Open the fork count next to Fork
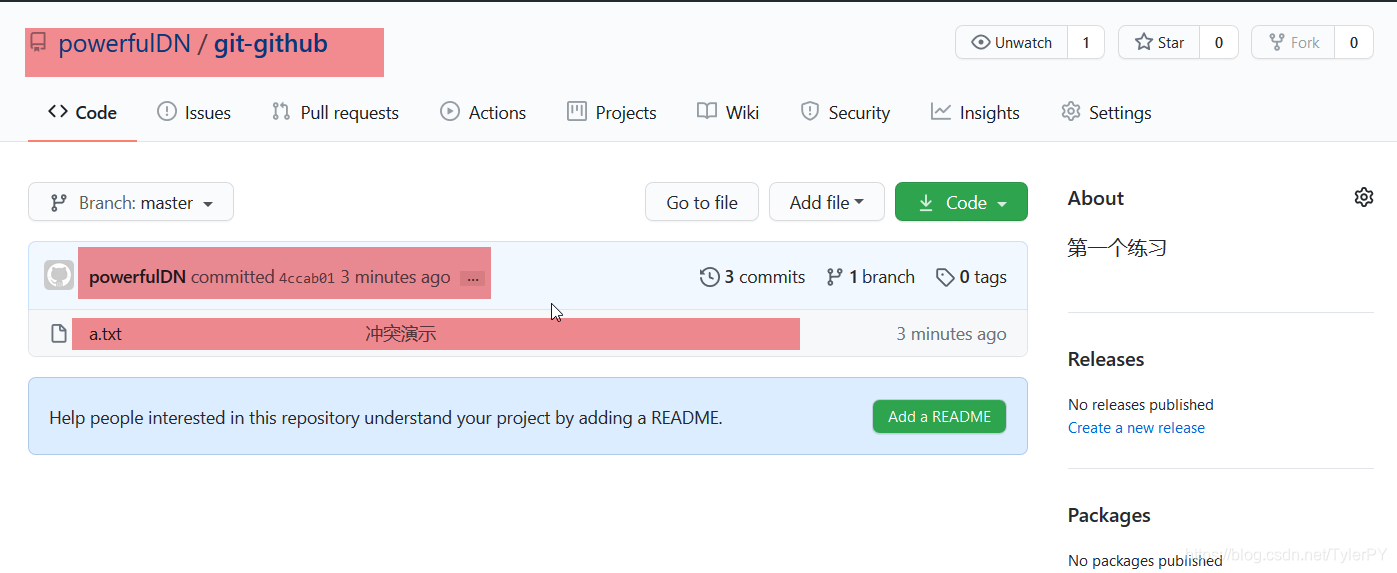Viewport: 1397px width, 573px height. [x=1354, y=42]
